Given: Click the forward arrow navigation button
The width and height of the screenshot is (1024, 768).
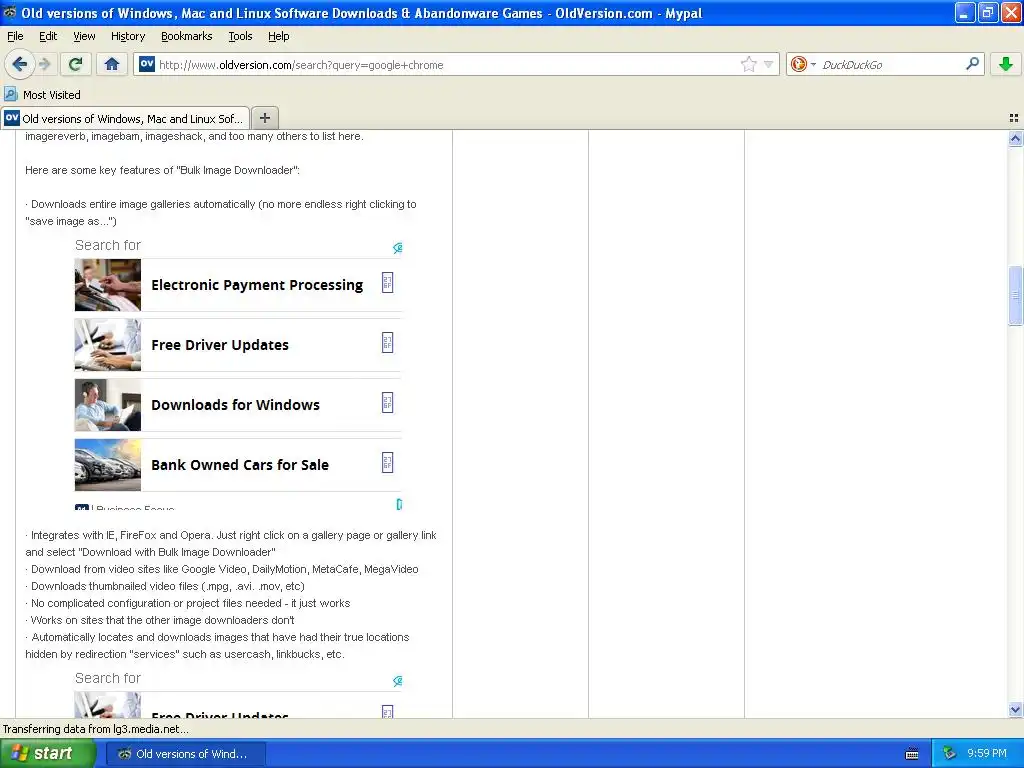Looking at the screenshot, I should 44,64.
